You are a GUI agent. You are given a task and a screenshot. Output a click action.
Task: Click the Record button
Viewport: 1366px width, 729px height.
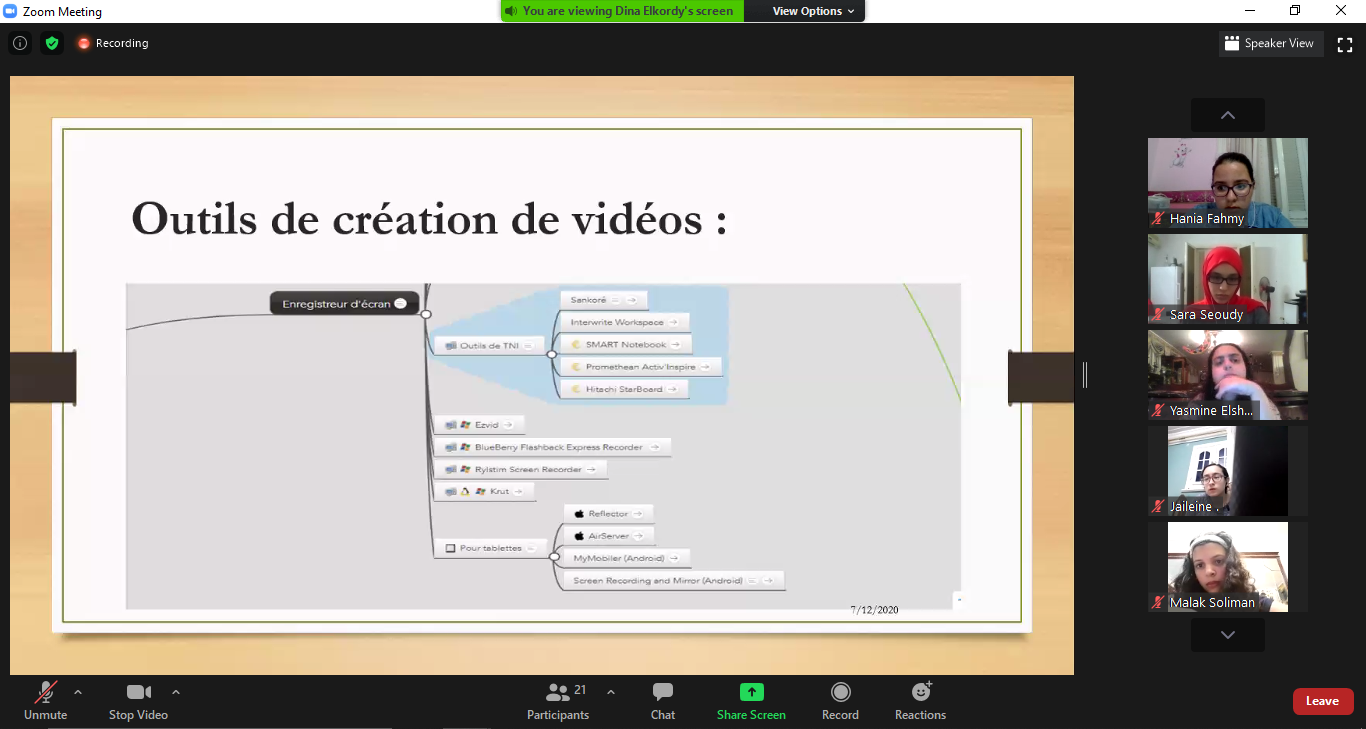click(840, 701)
